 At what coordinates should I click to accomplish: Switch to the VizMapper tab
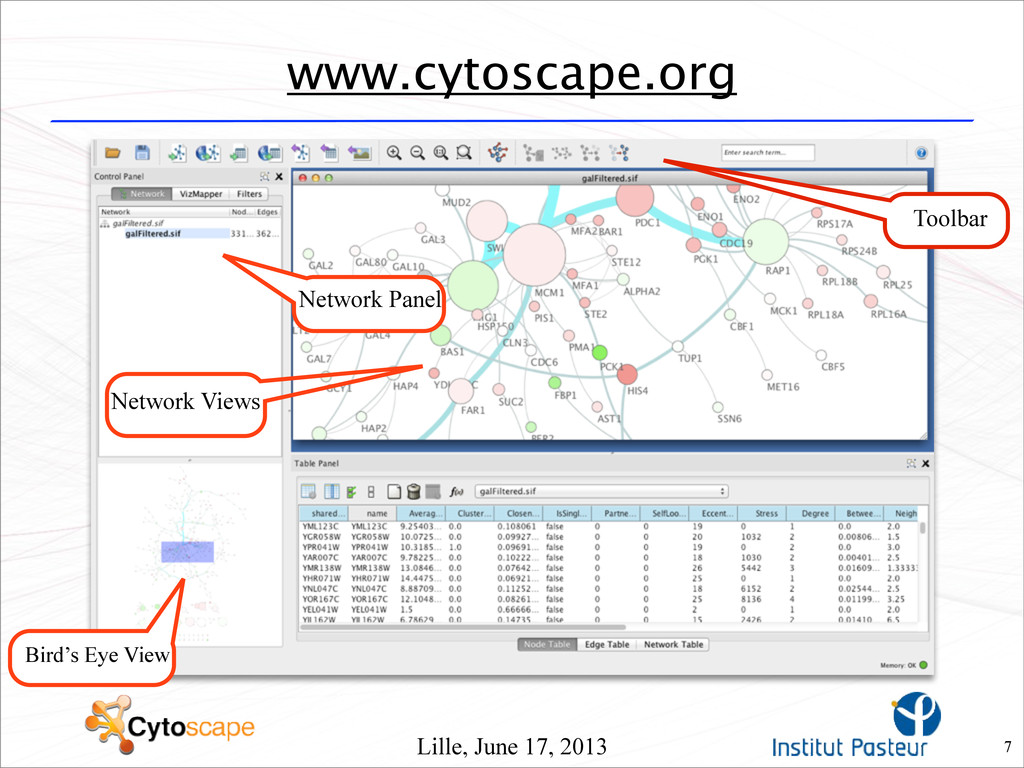pos(200,194)
